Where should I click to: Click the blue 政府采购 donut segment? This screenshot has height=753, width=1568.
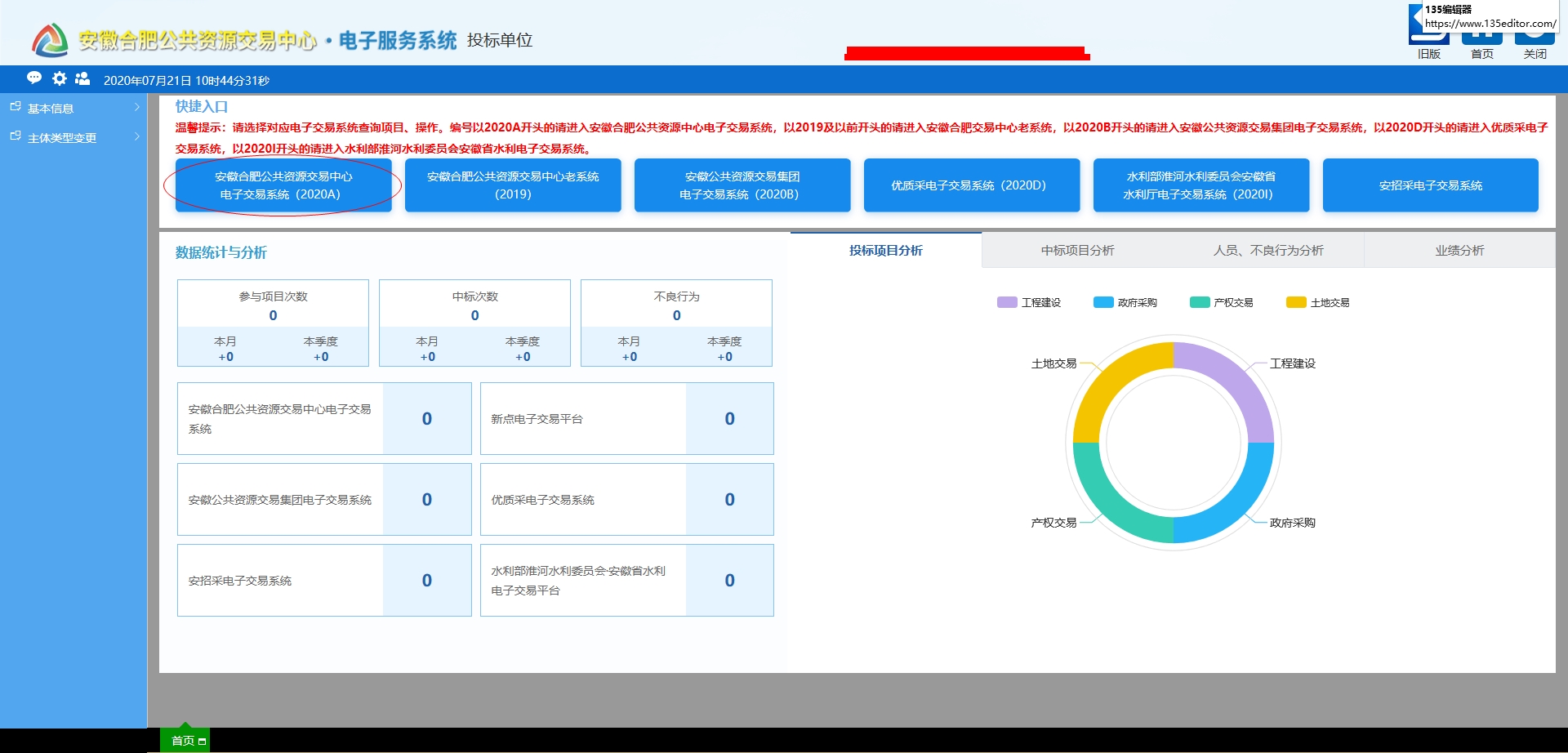coord(1237,506)
